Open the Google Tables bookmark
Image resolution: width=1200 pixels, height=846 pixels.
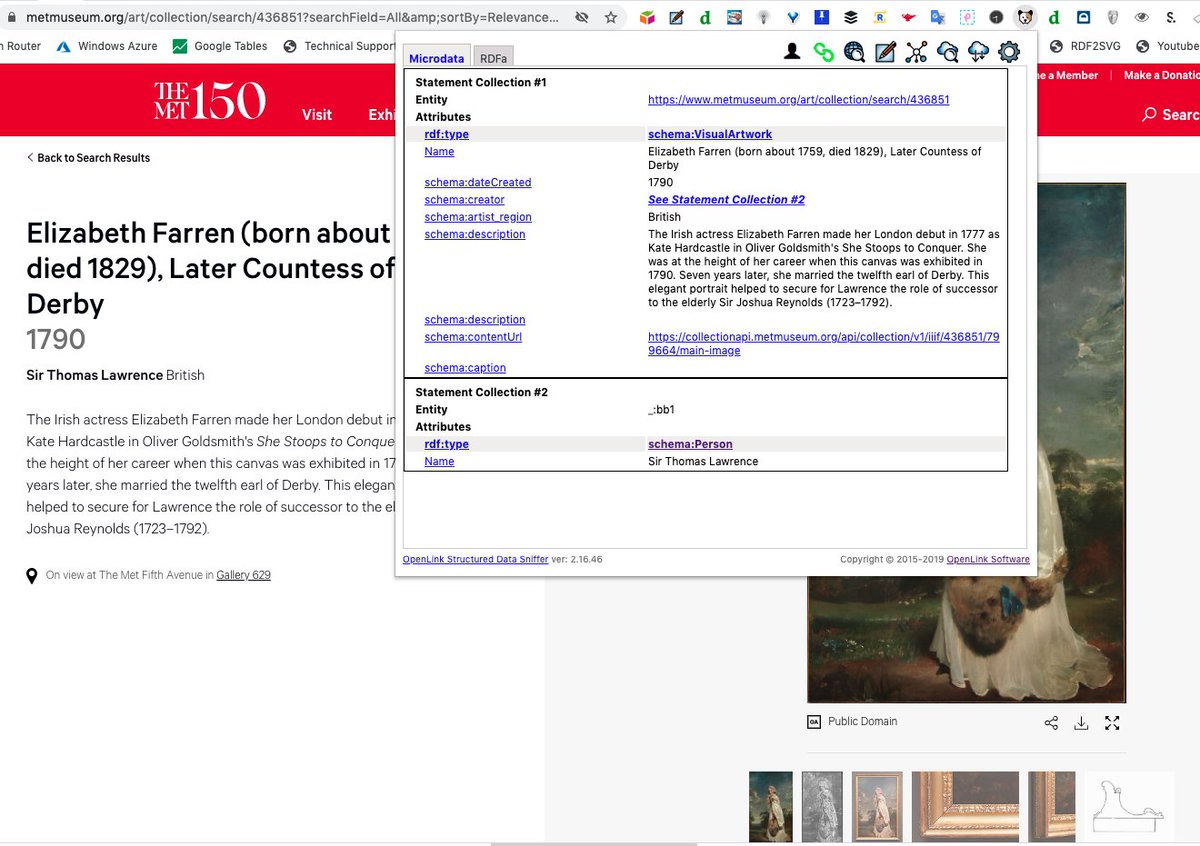(x=220, y=46)
